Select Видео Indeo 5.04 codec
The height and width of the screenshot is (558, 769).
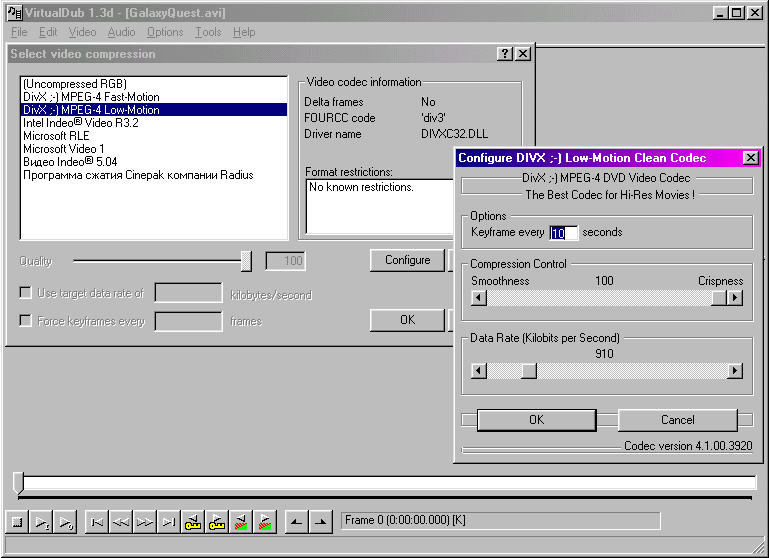click(x=154, y=162)
